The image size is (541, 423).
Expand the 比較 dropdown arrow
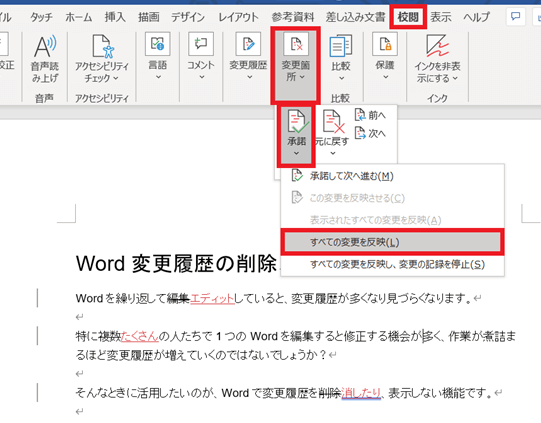[341, 78]
